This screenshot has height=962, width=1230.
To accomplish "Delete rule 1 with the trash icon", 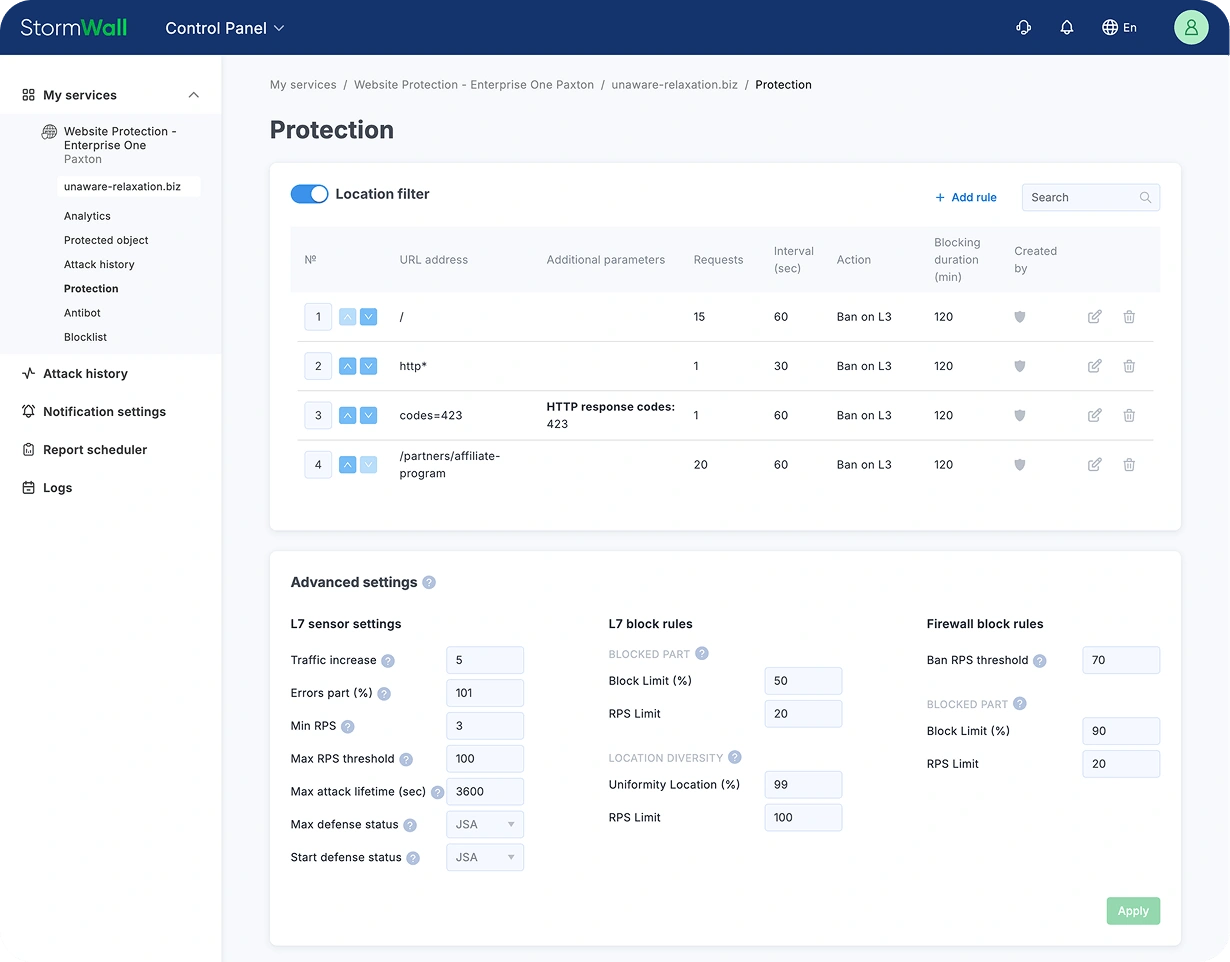I will (x=1129, y=317).
